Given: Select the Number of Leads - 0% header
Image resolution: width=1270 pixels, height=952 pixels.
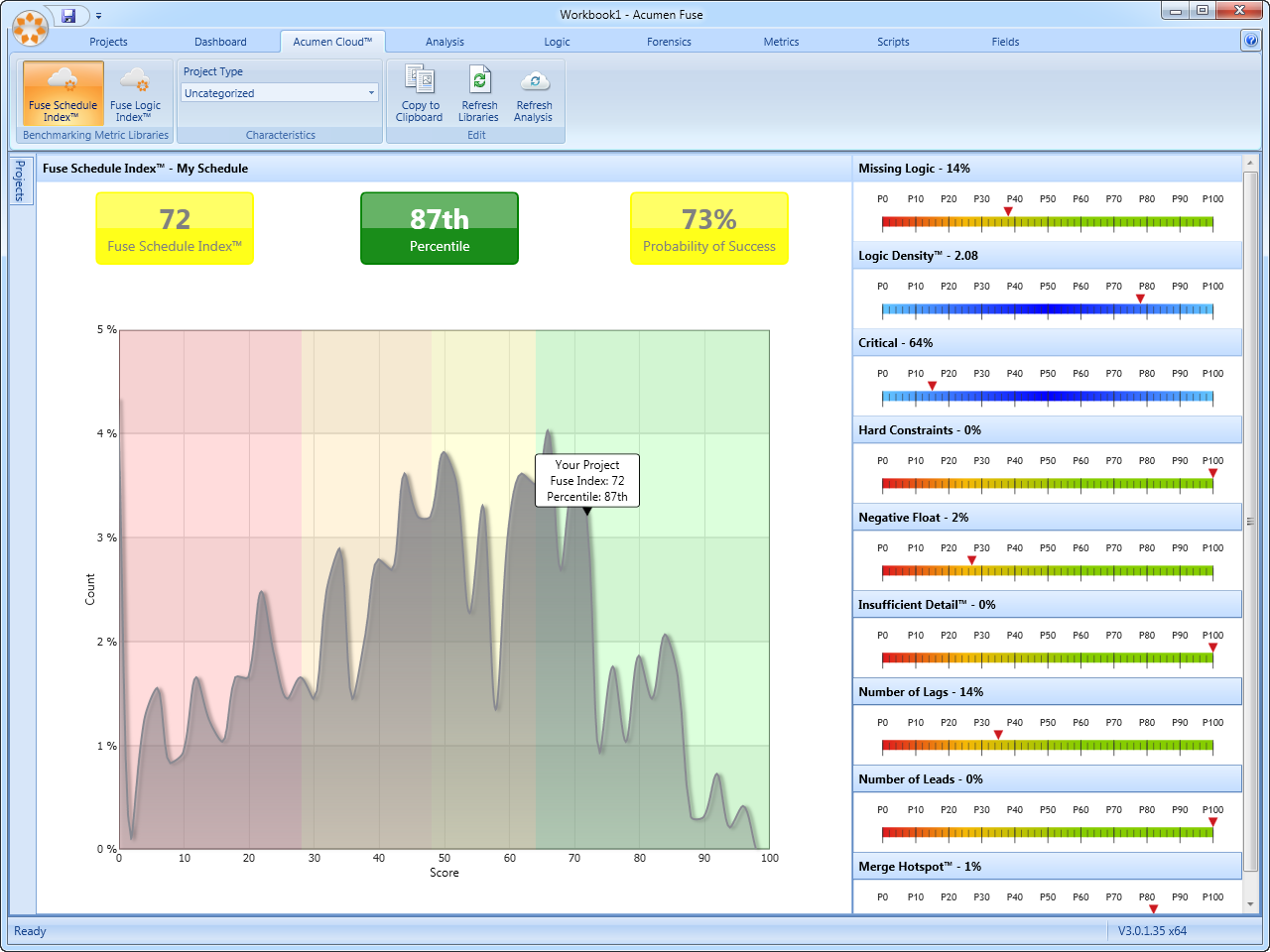Looking at the screenshot, I should tap(1047, 779).
